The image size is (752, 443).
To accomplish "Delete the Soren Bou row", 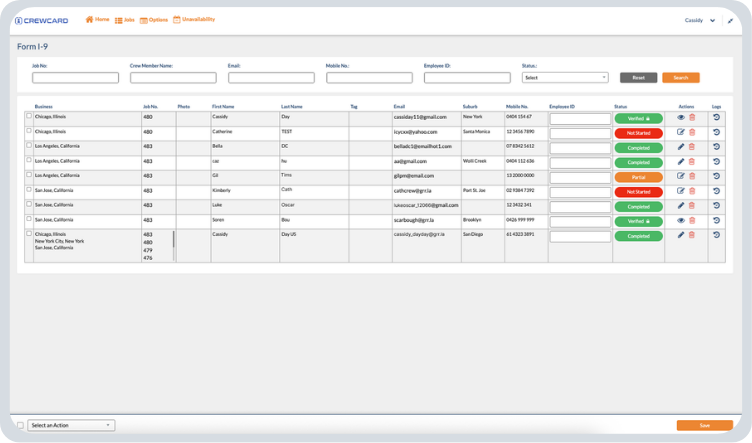I will point(692,221).
